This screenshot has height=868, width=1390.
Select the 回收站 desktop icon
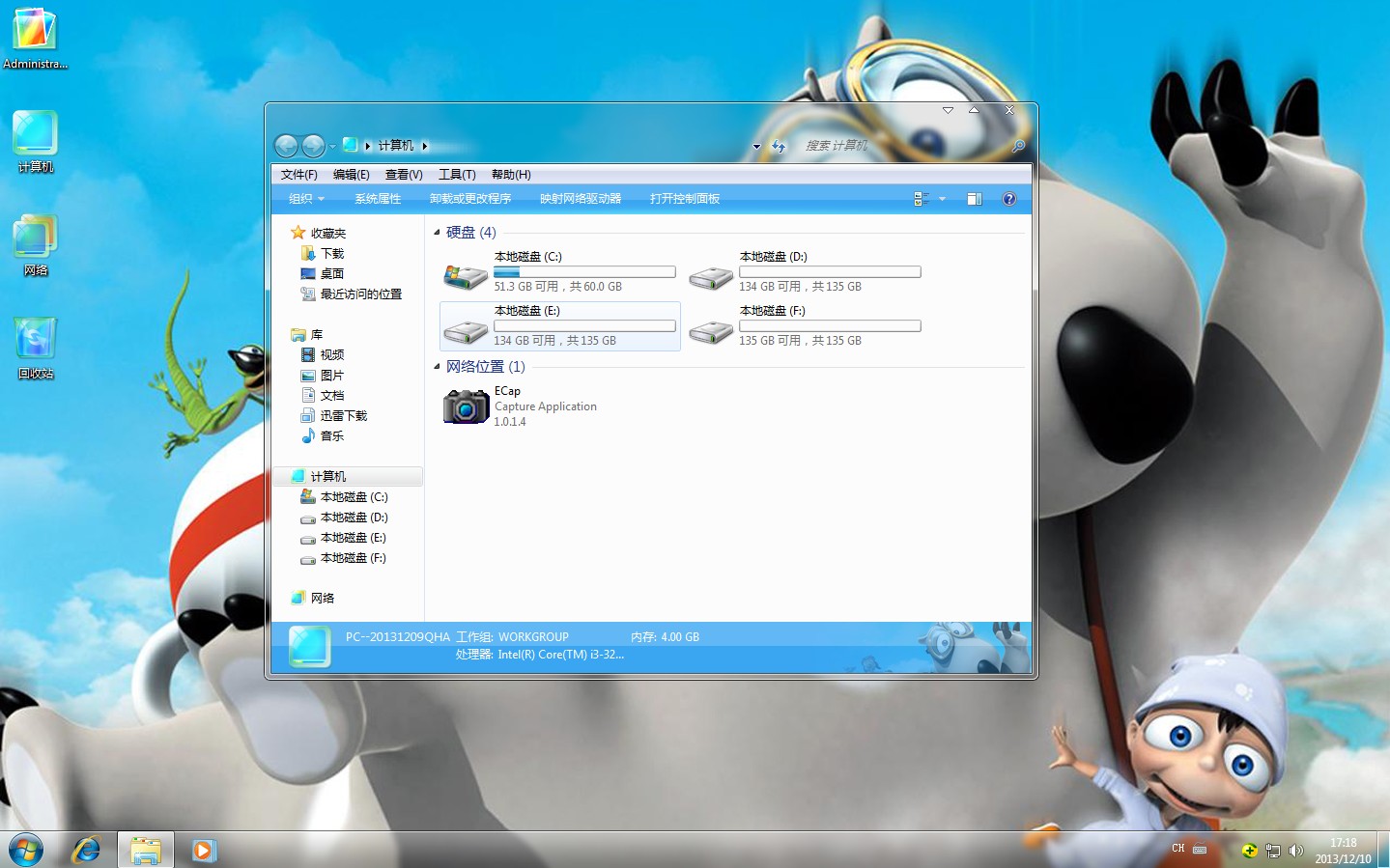(35, 349)
